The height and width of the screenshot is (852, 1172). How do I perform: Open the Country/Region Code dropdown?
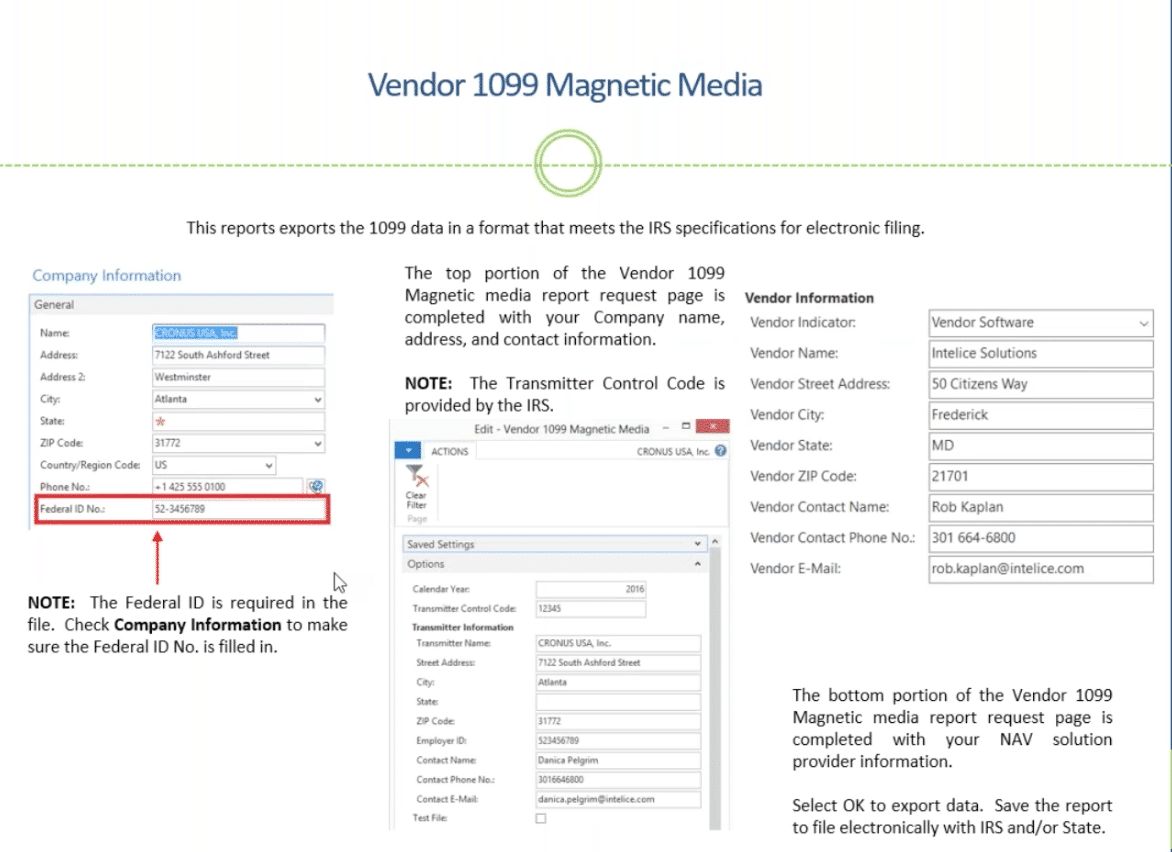click(268, 465)
